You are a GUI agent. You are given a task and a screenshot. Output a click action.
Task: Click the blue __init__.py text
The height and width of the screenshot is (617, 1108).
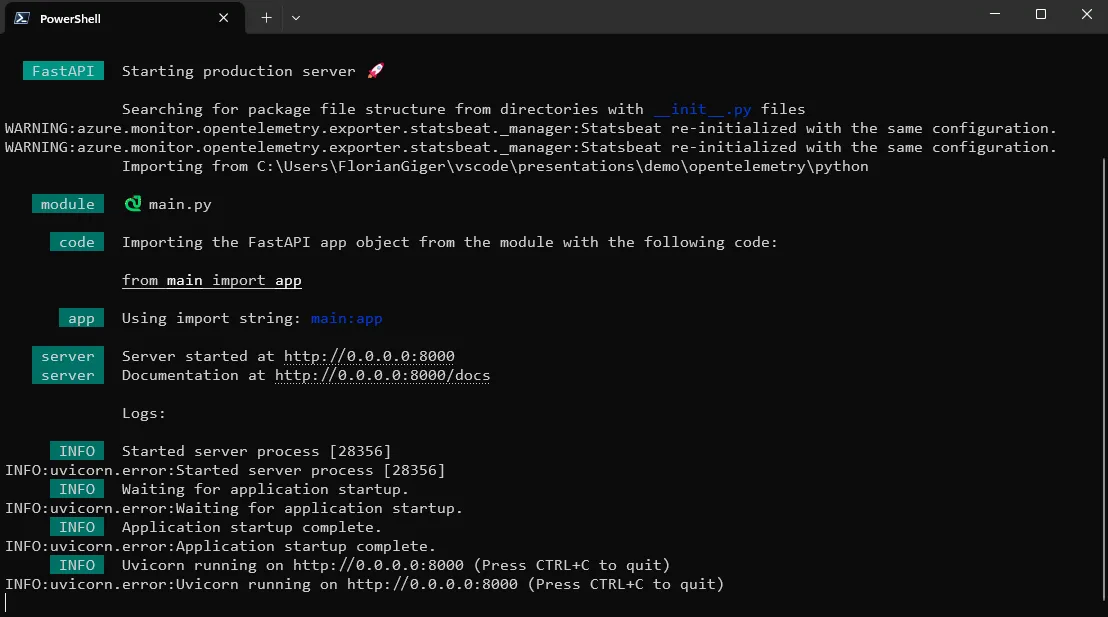click(x=702, y=109)
